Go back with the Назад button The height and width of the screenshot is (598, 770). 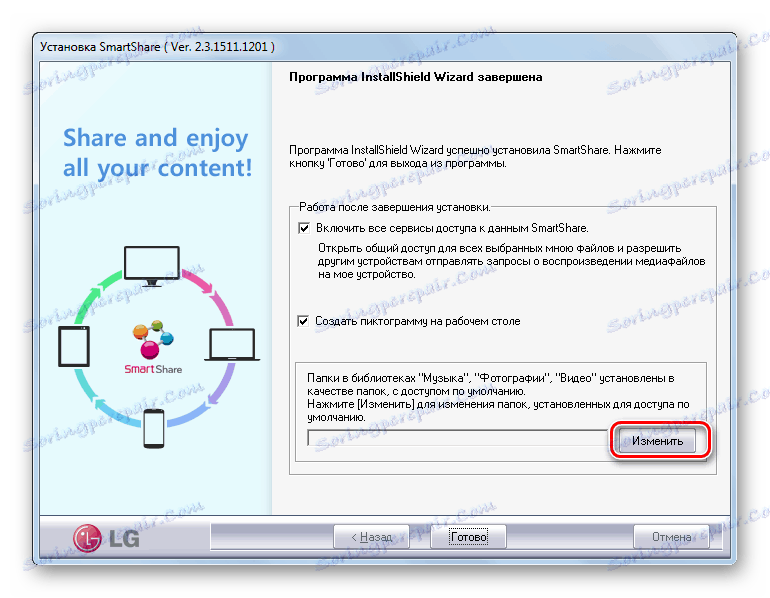pos(371,537)
